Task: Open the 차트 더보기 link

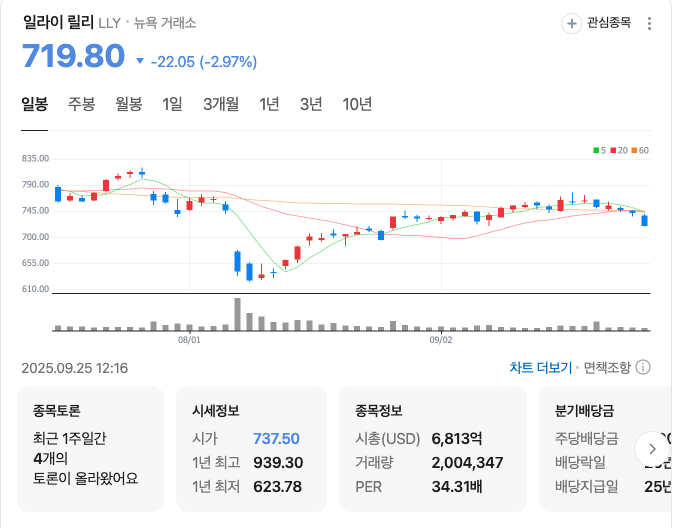Action: pos(540,368)
